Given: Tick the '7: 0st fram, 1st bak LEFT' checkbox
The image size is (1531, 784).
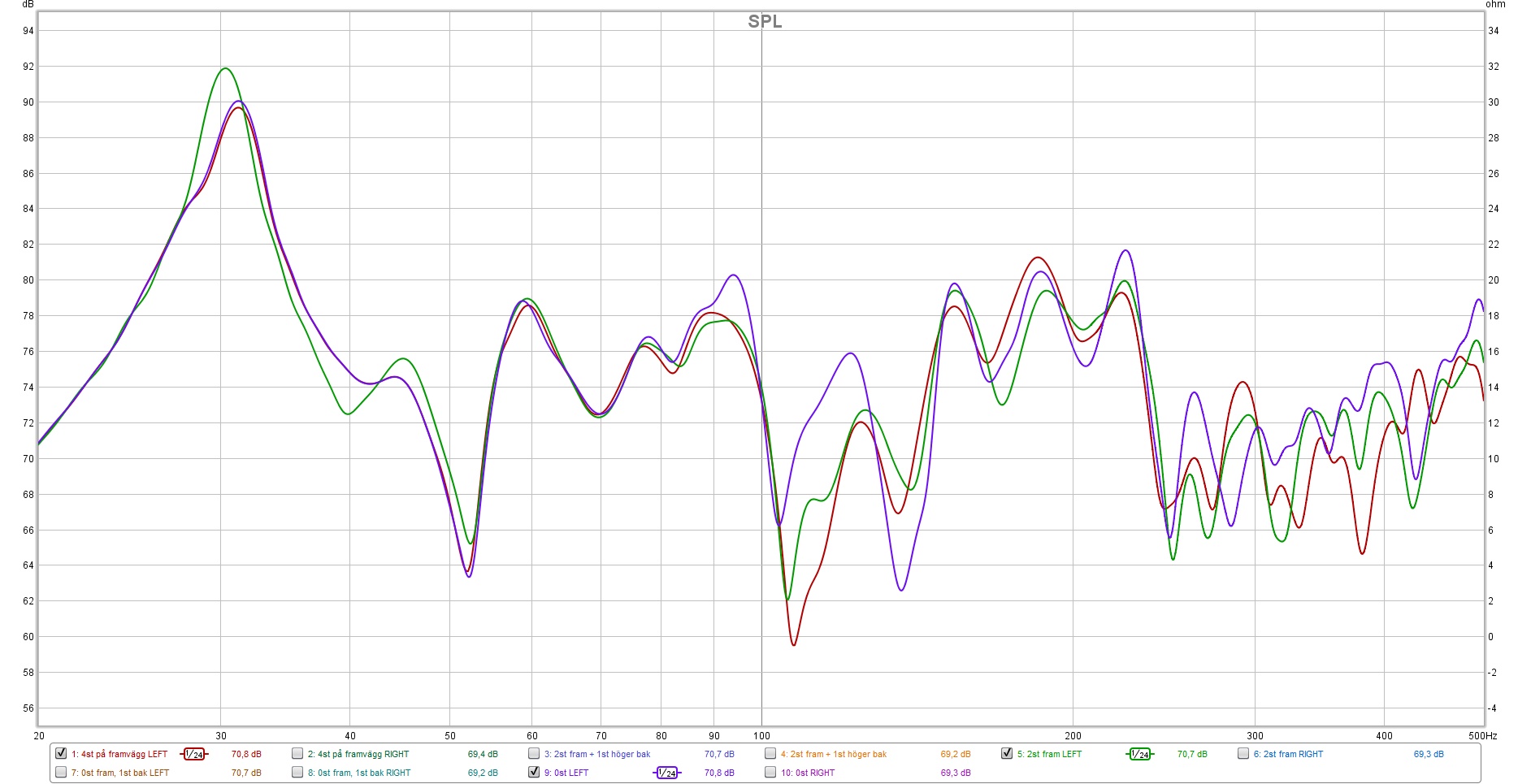Looking at the screenshot, I should tap(61, 772).
